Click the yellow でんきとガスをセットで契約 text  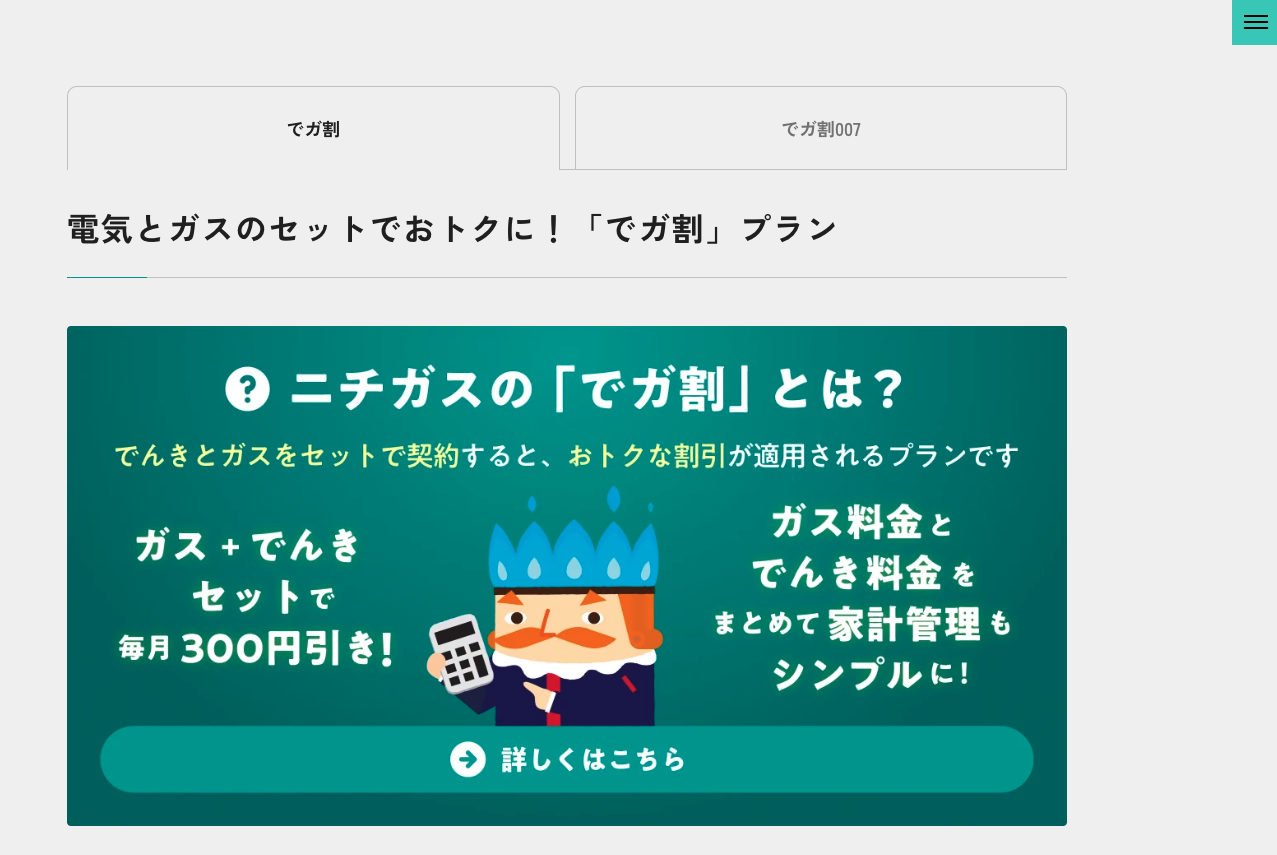click(x=287, y=456)
